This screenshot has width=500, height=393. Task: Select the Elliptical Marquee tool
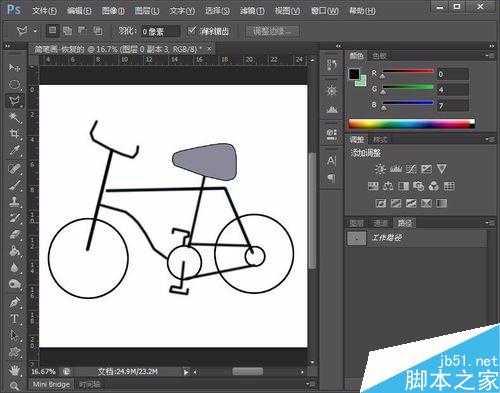pyautogui.click(x=14, y=84)
